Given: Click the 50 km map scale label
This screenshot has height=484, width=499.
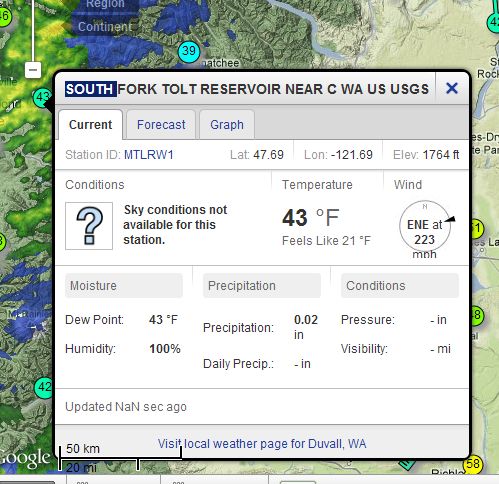Looking at the screenshot, I should tap(83, 449).
